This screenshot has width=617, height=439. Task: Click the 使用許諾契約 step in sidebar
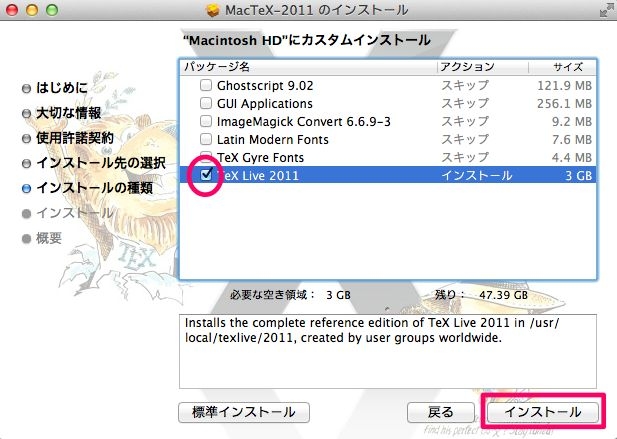75,138
